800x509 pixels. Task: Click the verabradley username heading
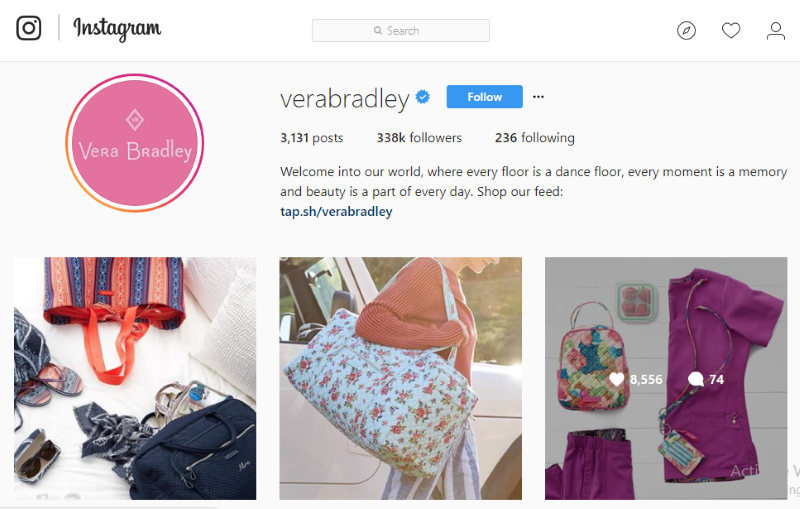pos(344,98)
